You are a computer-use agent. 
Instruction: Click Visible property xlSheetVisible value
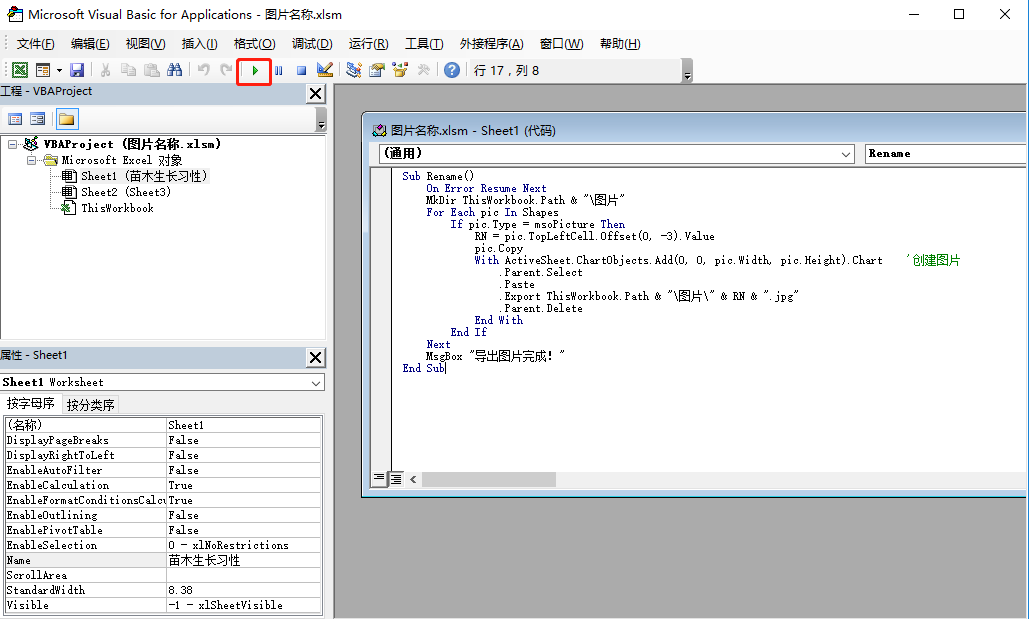click(x=243, y=605)
